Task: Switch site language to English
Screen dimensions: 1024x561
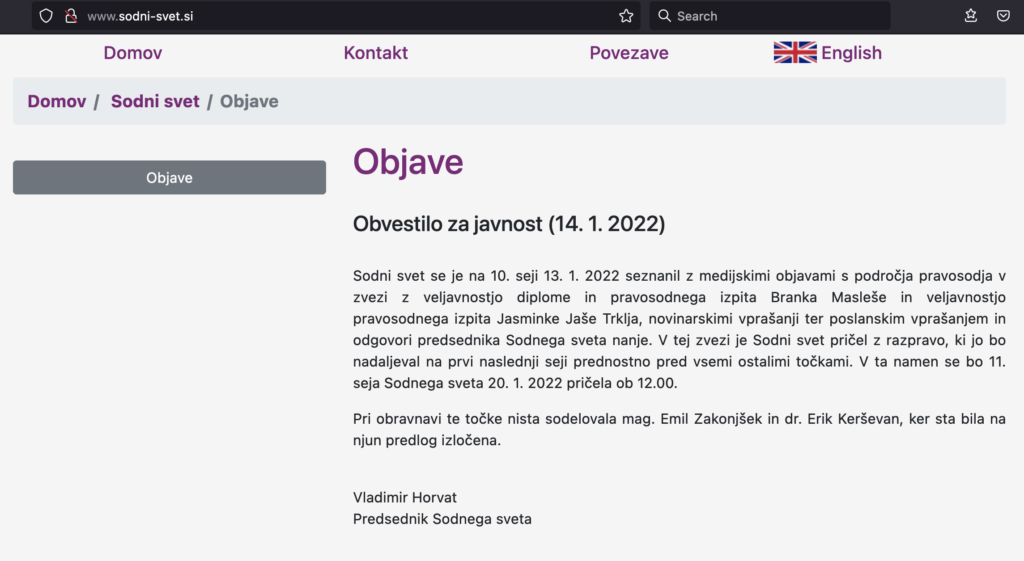Action: (851, 53)
